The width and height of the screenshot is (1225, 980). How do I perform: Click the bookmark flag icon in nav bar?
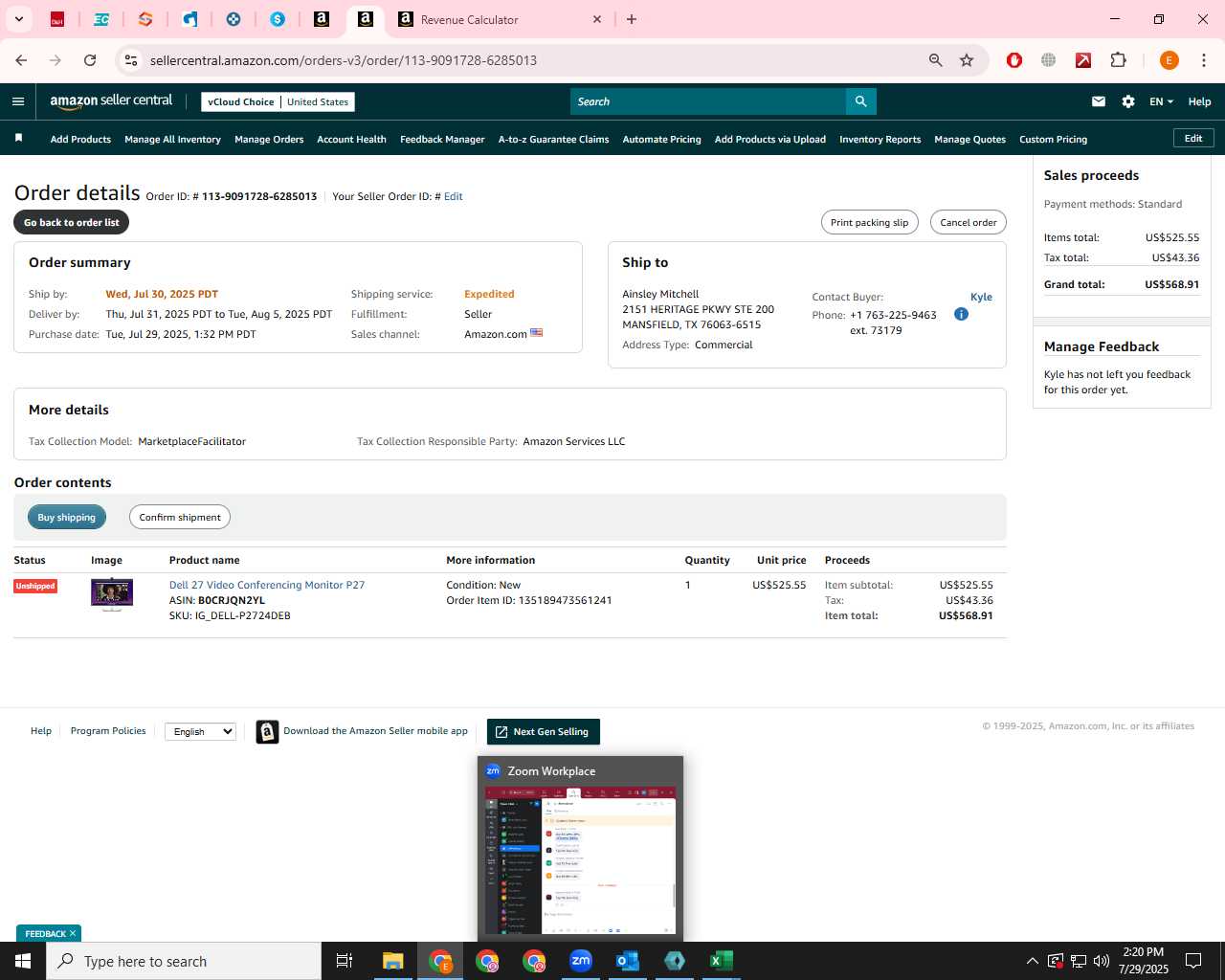point(18,139)
